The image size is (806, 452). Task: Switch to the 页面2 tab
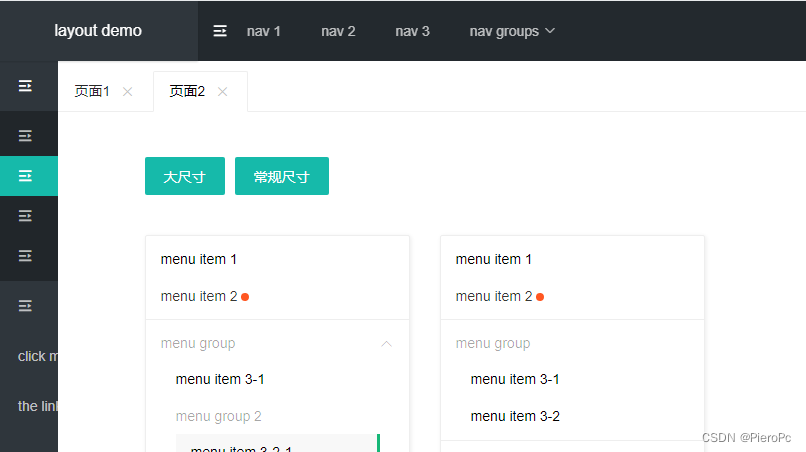pyautogui.click(x=187, y=92)
